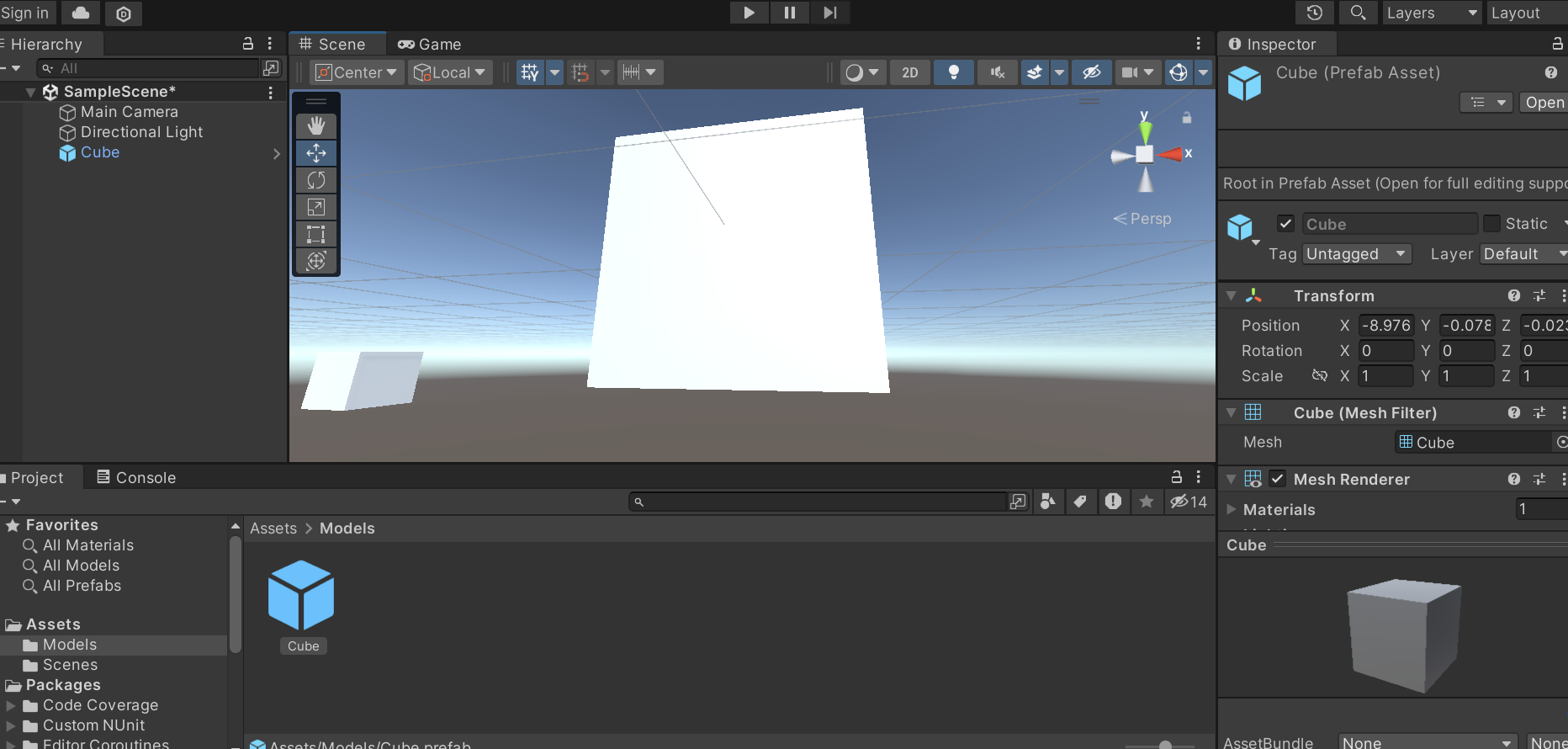Screen dimensions: 1568x749
Task: Select Directional Light in Hierarchy
Action: pyautogui.click(x=141, y=132)
